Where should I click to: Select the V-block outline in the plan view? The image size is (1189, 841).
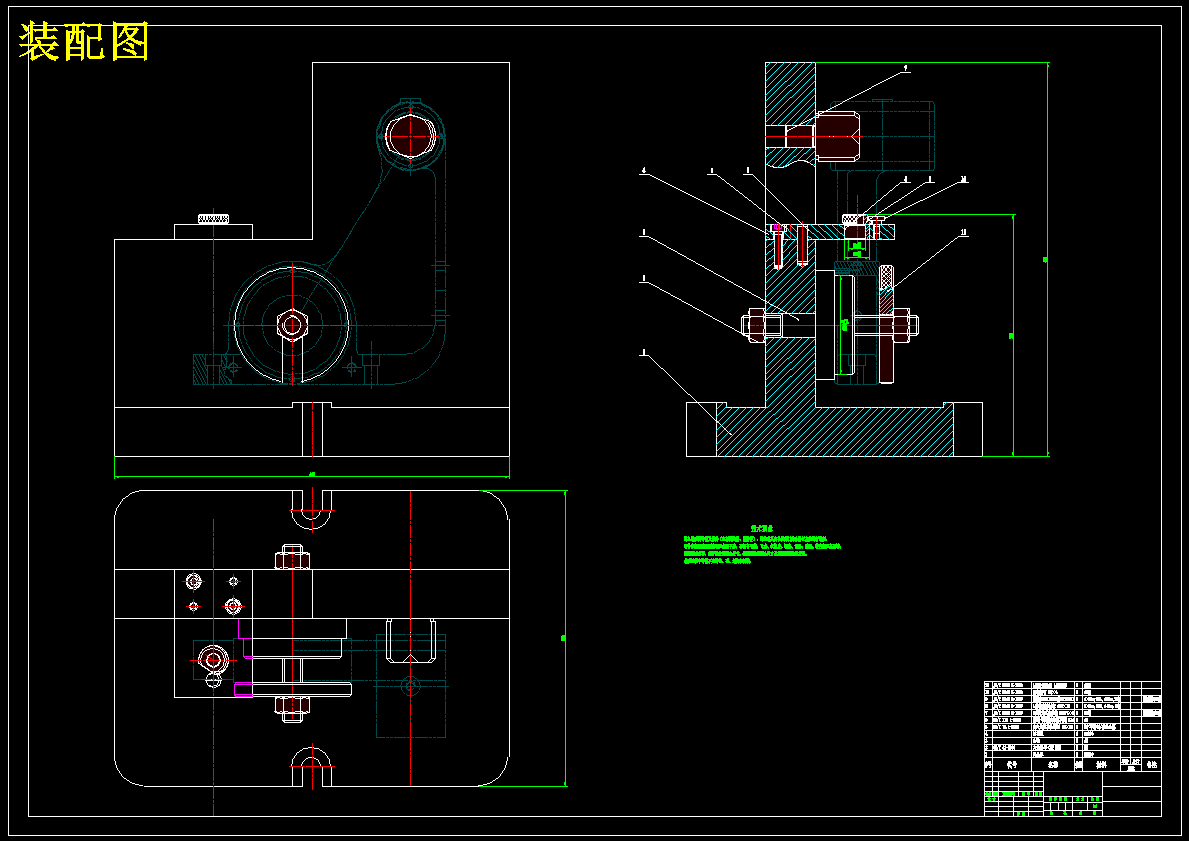click(x=410, y=642)
